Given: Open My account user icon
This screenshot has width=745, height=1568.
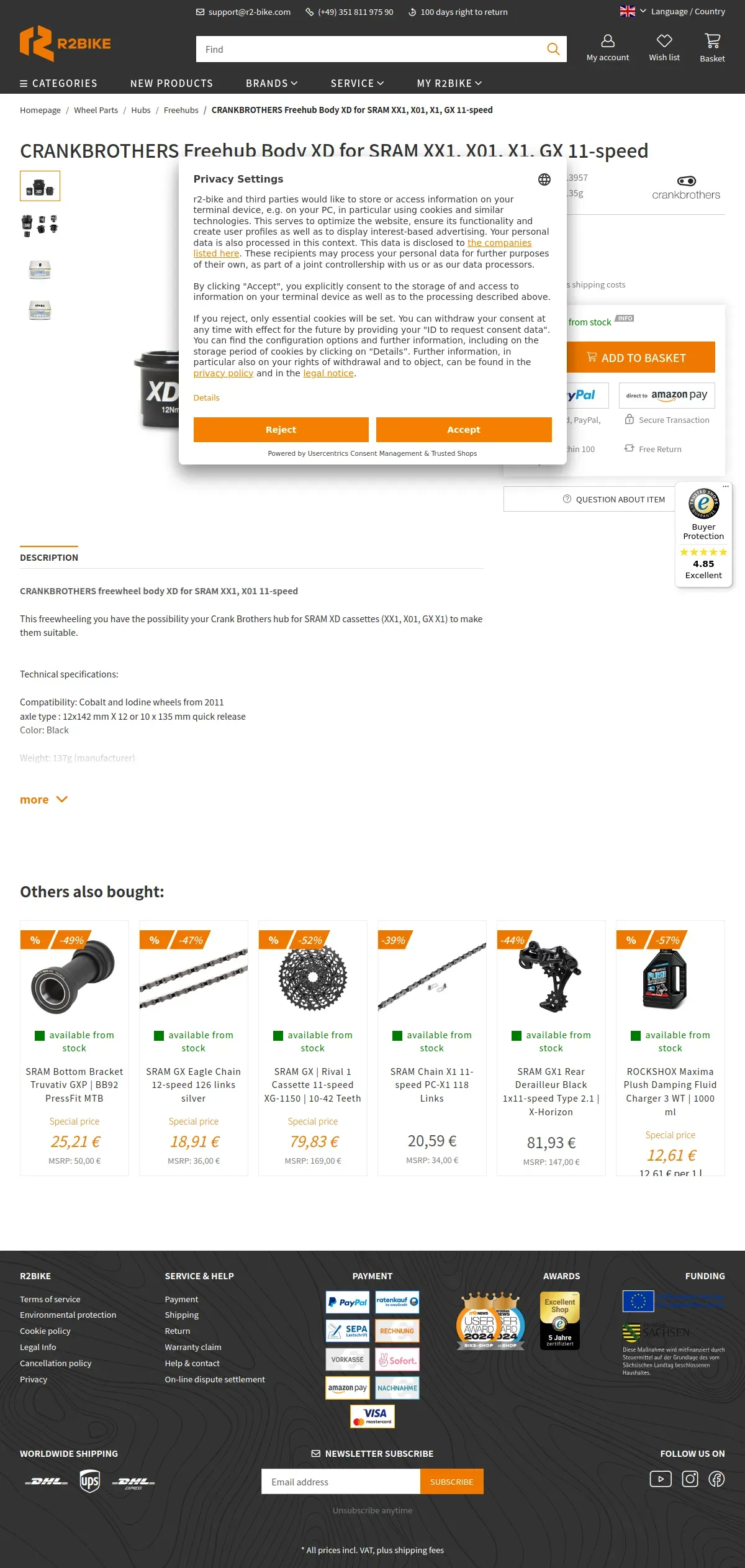Looking at the screenshot, I should click(x=608, y=41).
